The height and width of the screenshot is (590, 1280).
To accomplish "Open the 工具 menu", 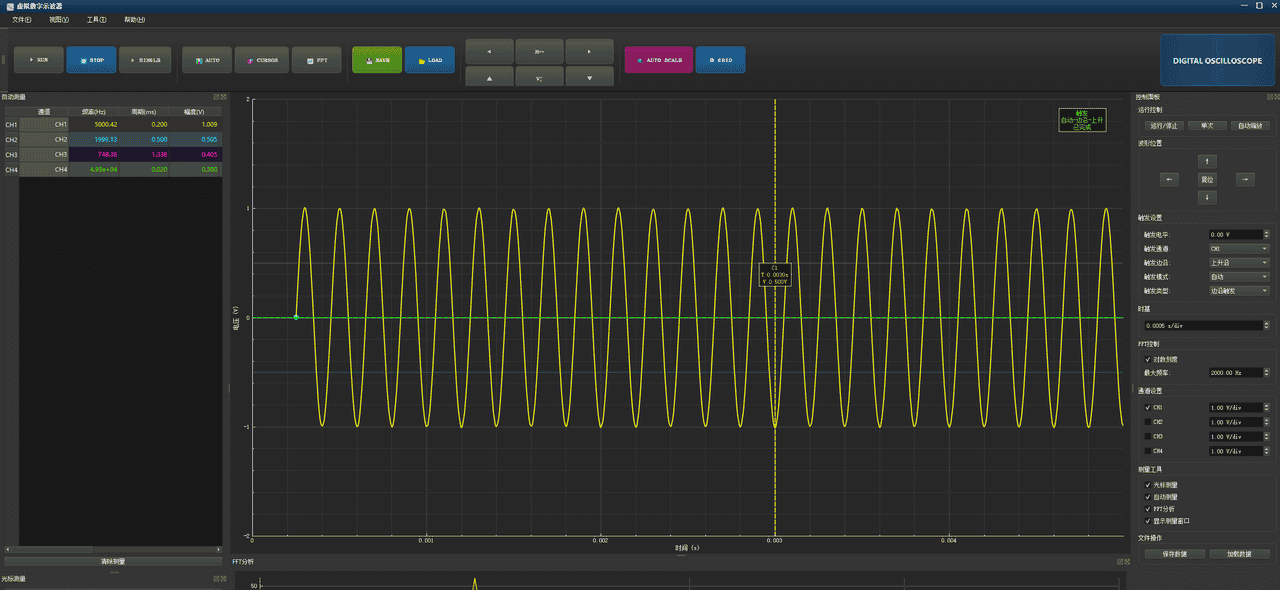I will 96,20.
